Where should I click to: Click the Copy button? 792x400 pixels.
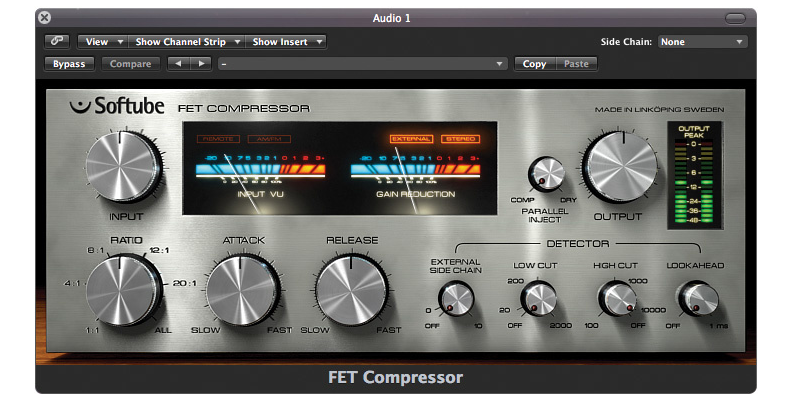pyautogui.click(x=534, y=64)
